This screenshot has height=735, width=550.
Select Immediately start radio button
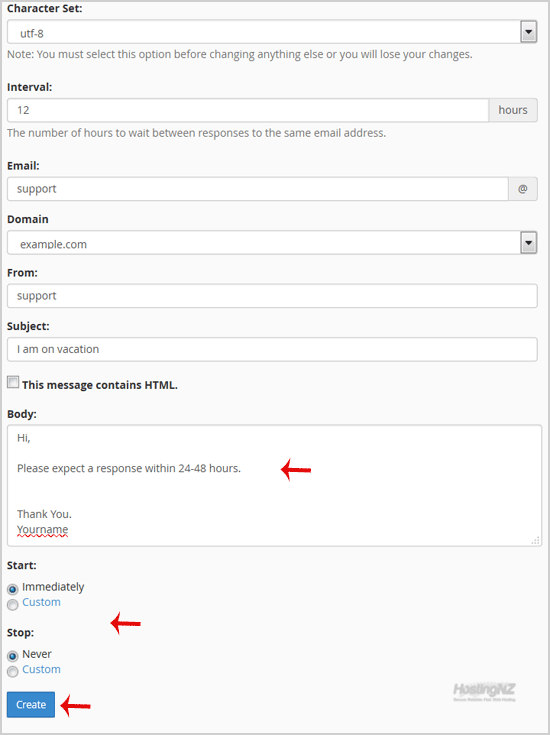[x=13, y=589]
